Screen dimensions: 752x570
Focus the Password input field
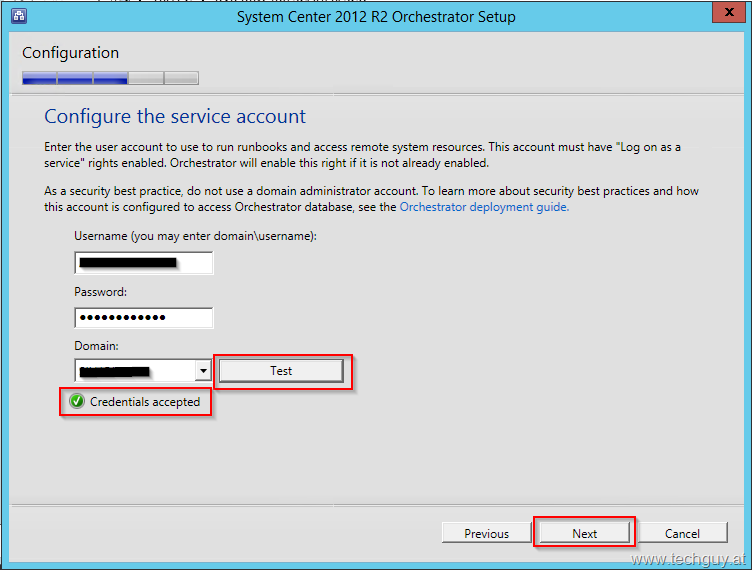(144, 317)
